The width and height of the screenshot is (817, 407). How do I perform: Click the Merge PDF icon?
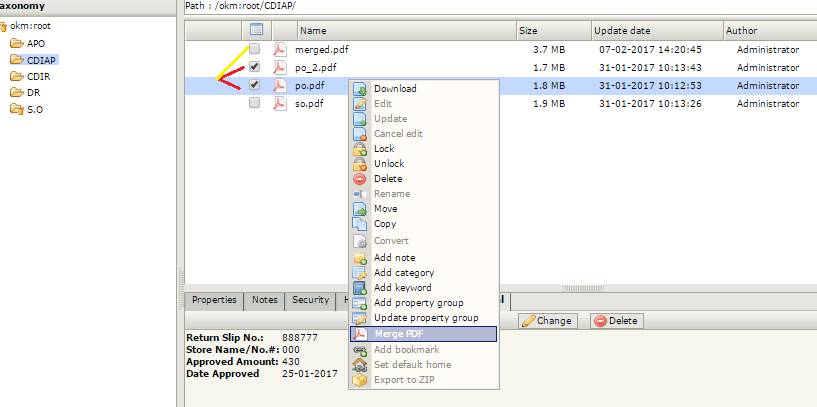(x=361, y=334)
